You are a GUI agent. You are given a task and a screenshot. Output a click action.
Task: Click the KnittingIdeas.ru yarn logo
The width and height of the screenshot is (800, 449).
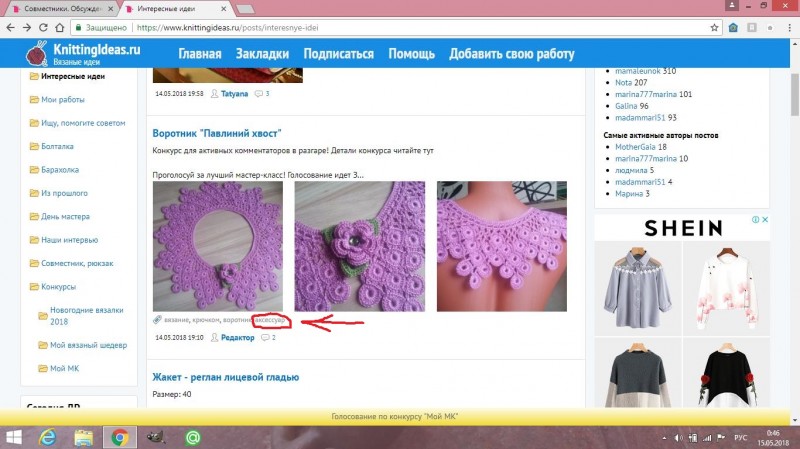(x=37, y=54)
